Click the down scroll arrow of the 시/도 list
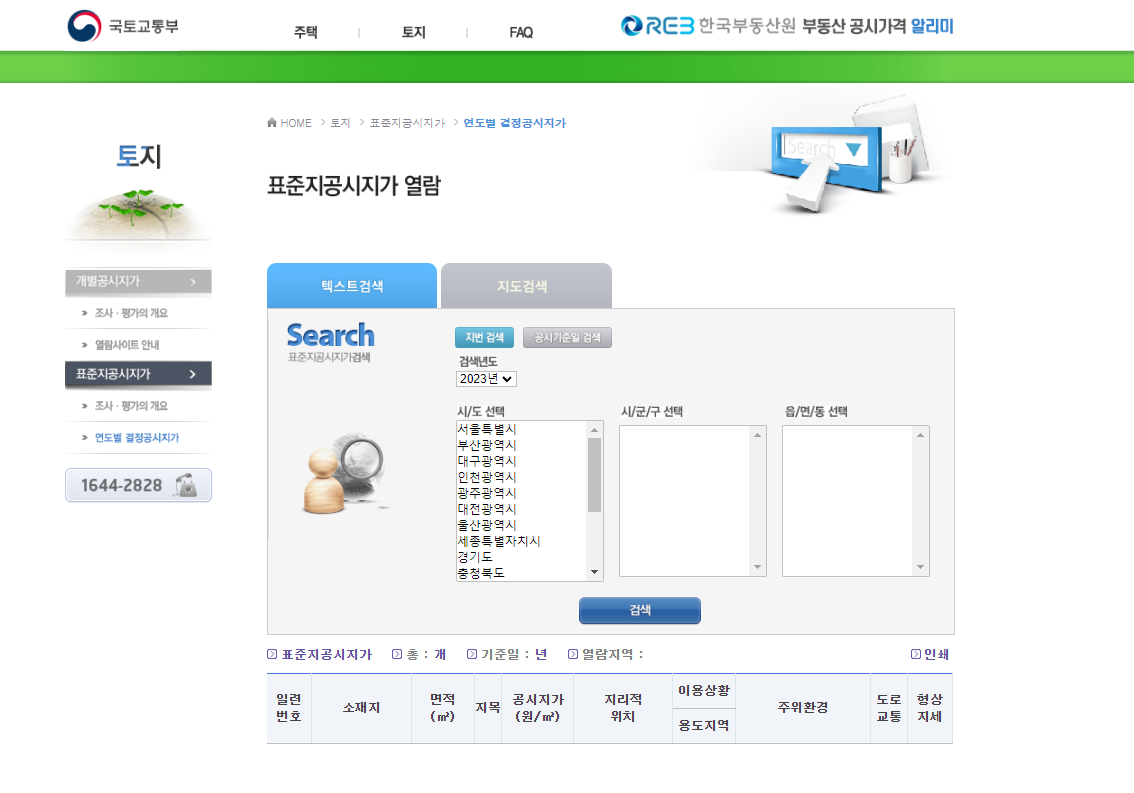Screen dimensions: 1134x793 click(x=592, y=572)
